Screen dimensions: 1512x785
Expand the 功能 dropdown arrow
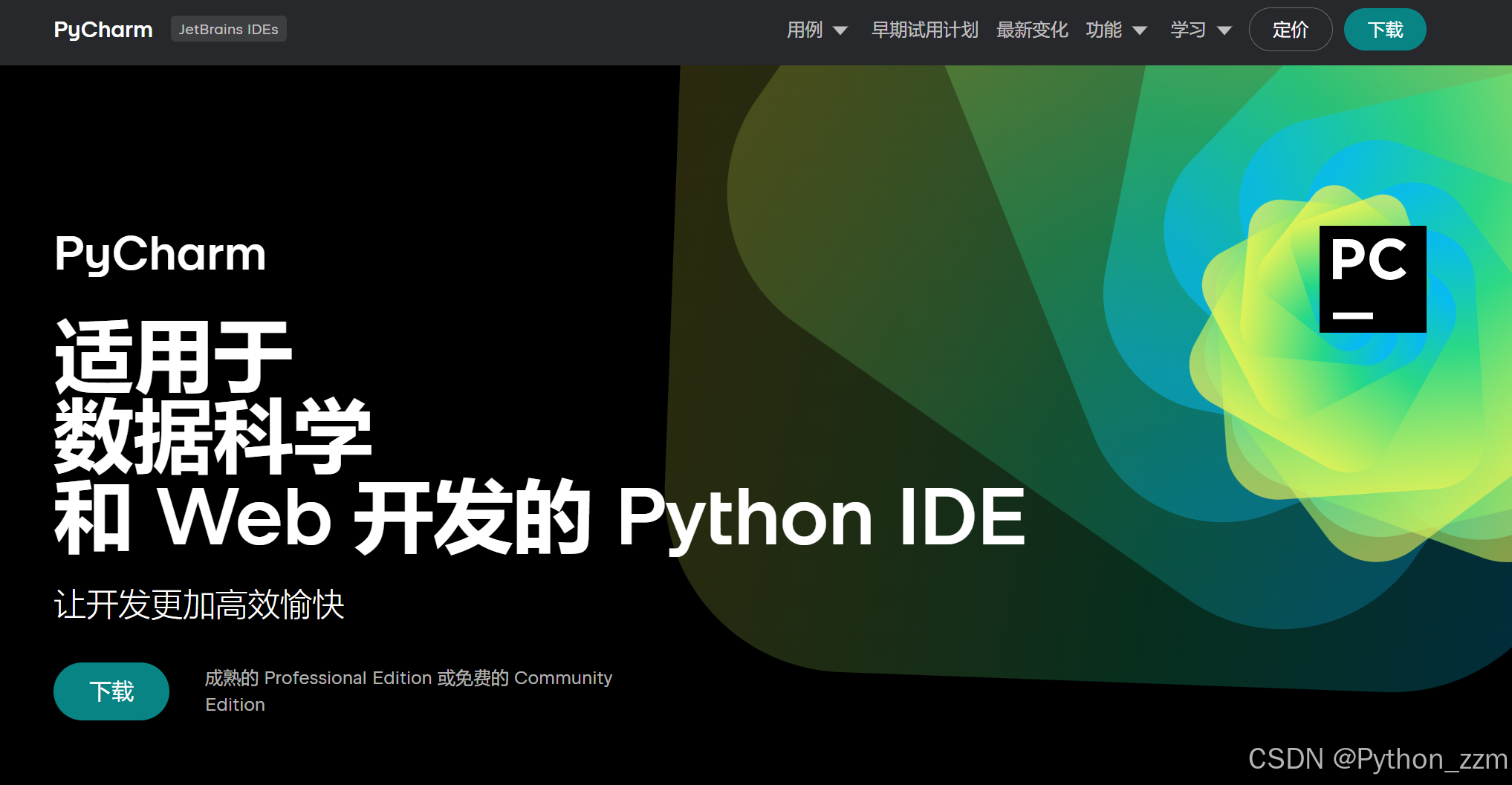pyautogui.click(x=1140, y=30)
